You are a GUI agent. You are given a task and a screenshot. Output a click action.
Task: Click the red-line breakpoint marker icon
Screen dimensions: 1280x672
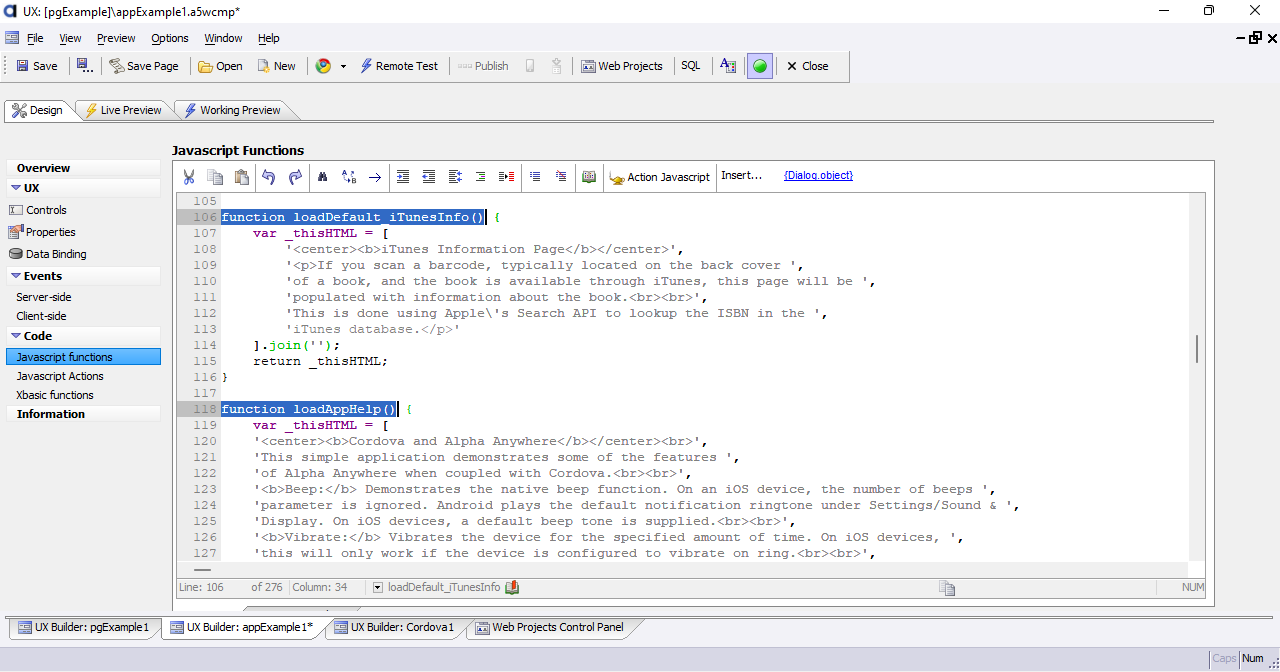507,177
